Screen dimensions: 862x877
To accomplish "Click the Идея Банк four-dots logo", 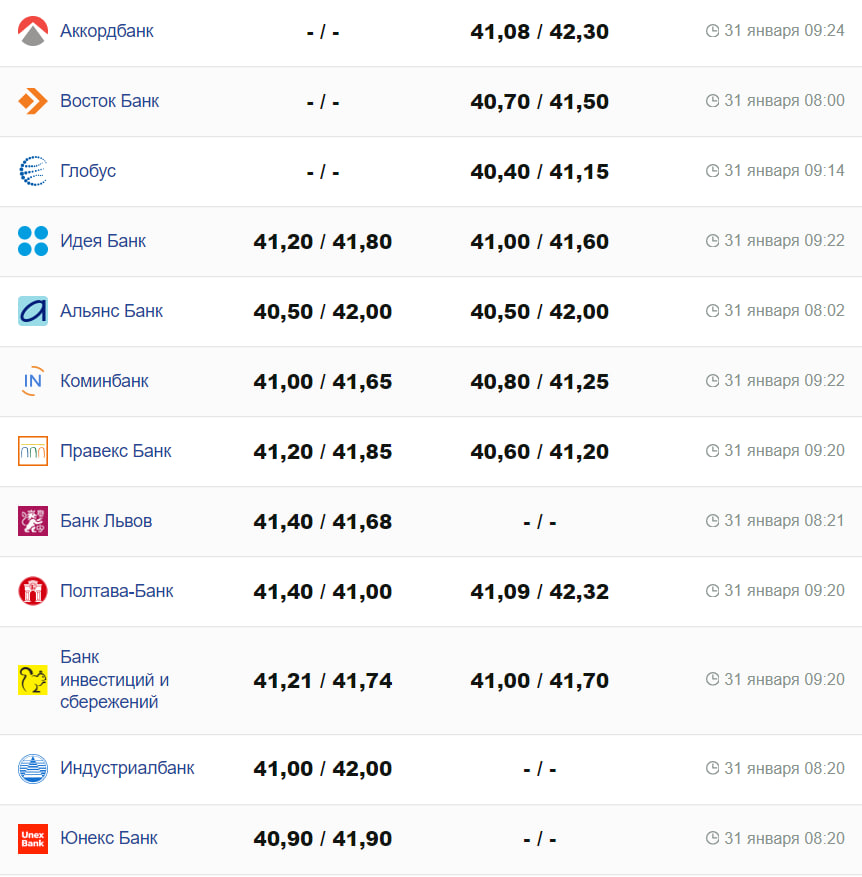I will point(33,241).
